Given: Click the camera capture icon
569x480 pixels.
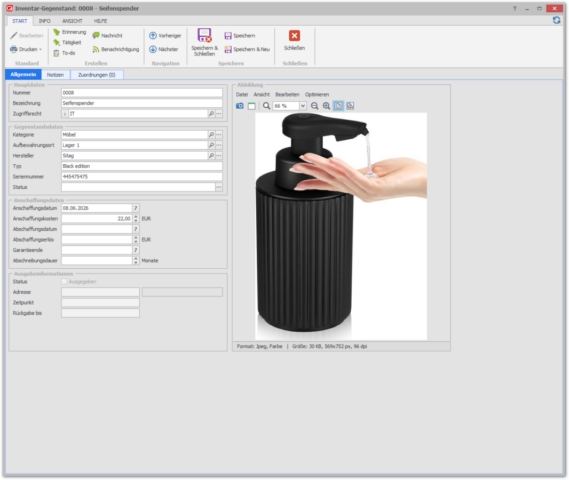Looking at the screenshot, I should (x=240, y=106).
